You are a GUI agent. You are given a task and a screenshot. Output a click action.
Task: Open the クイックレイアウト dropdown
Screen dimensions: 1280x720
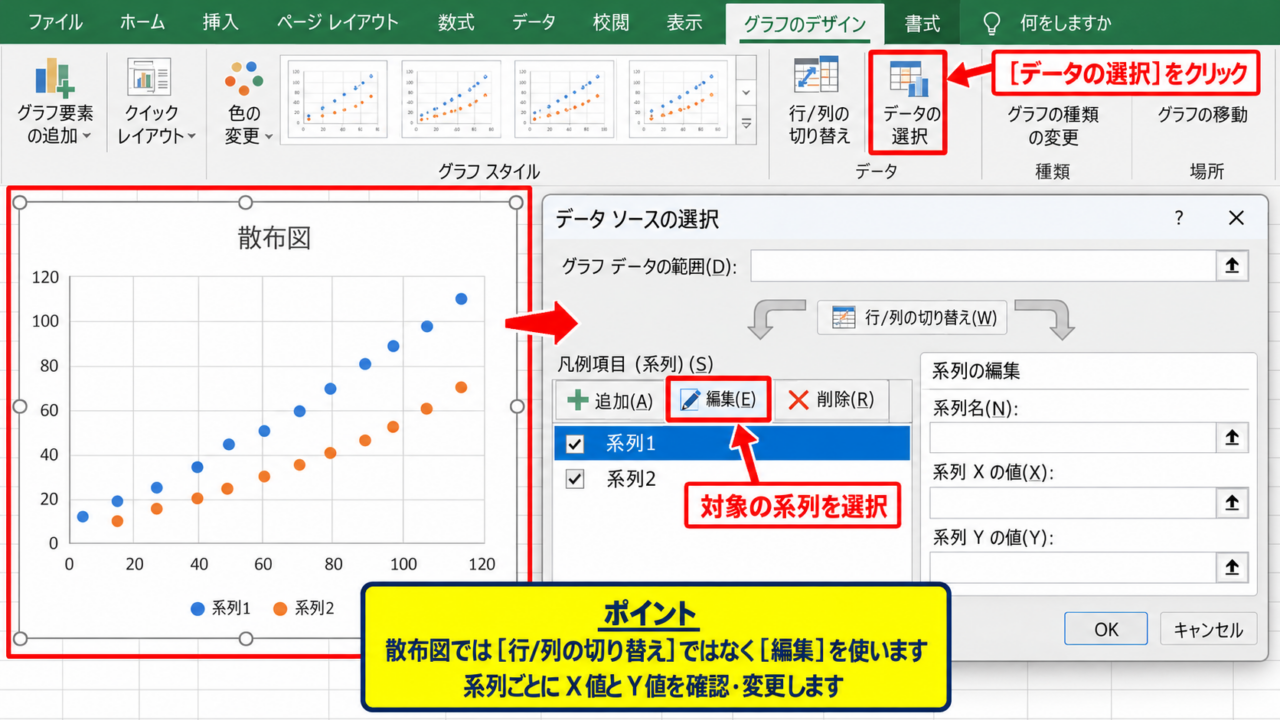[156, 102]
